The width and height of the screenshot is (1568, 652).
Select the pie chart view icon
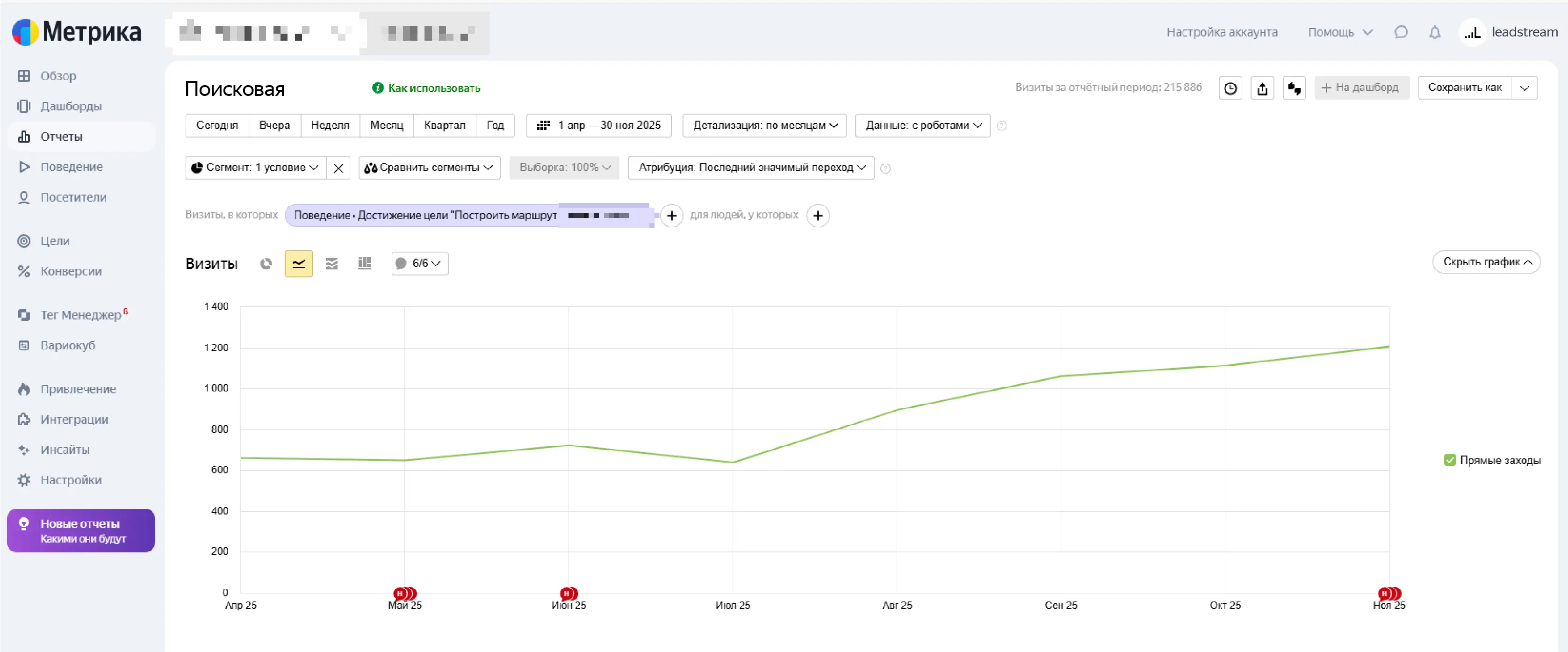tap(266, 264)
